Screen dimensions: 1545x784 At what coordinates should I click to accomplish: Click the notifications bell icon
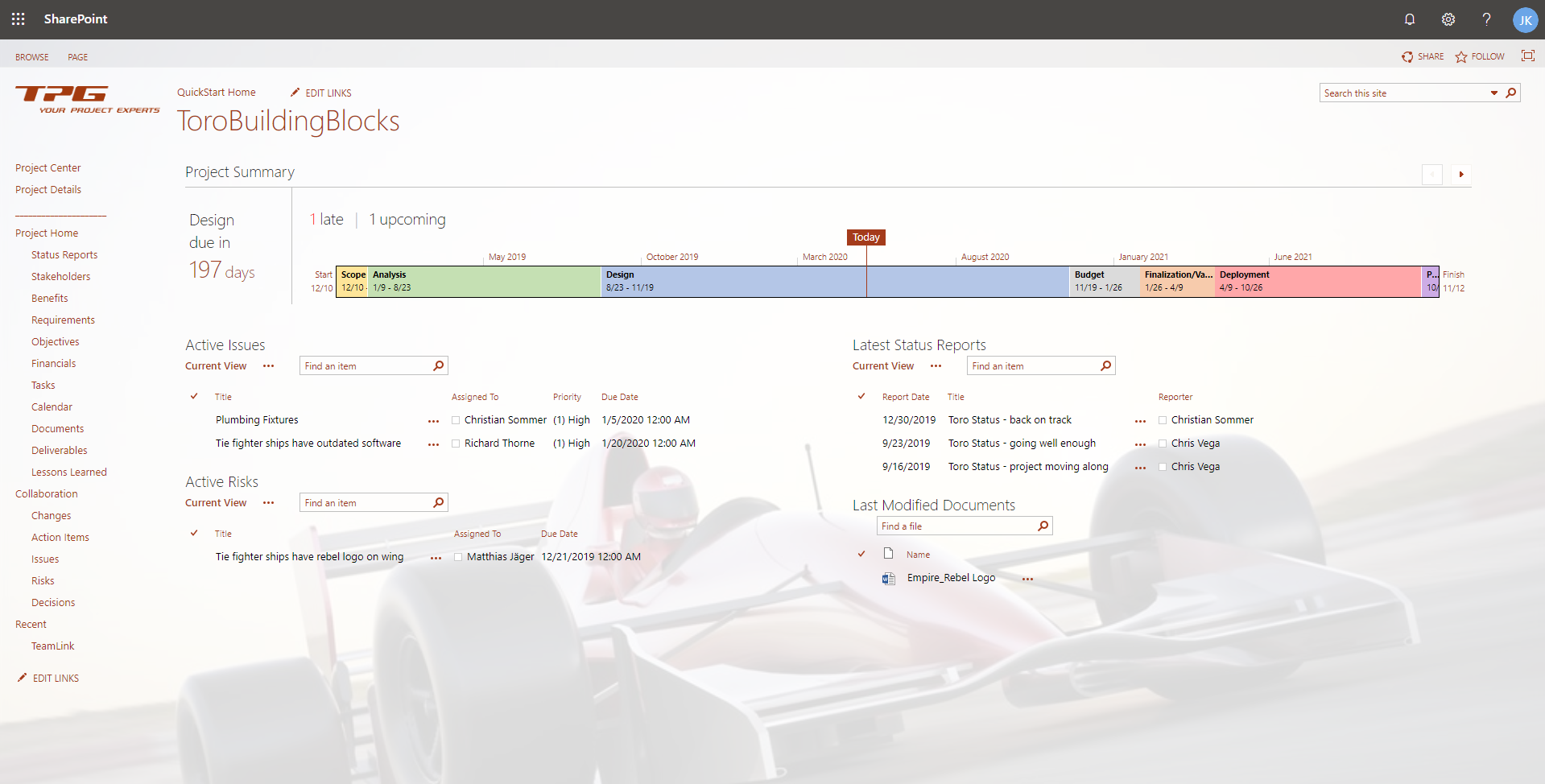(x=1409, y=19)
